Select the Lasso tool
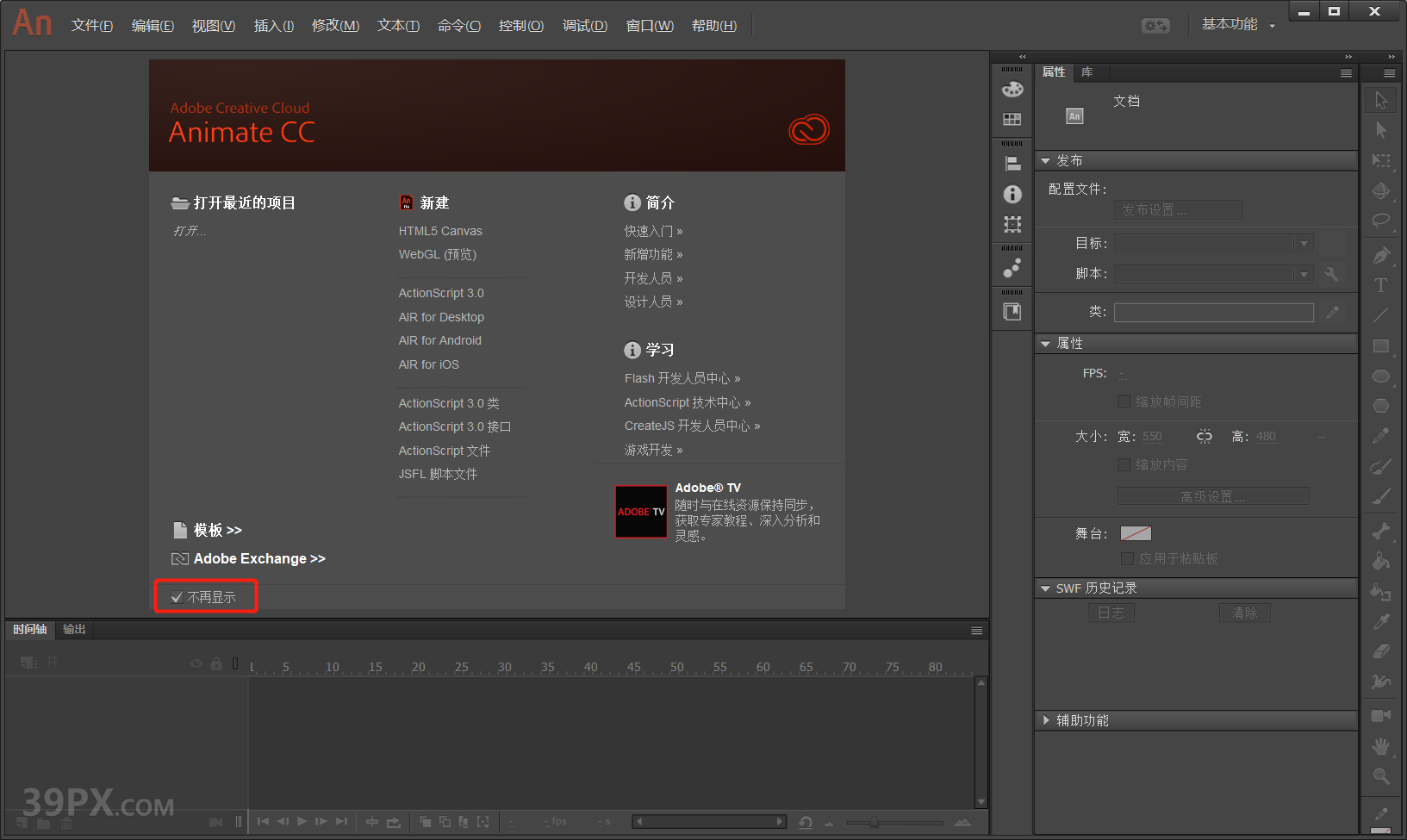The height and width of the screenshot is (840, 1407). 1381,221
